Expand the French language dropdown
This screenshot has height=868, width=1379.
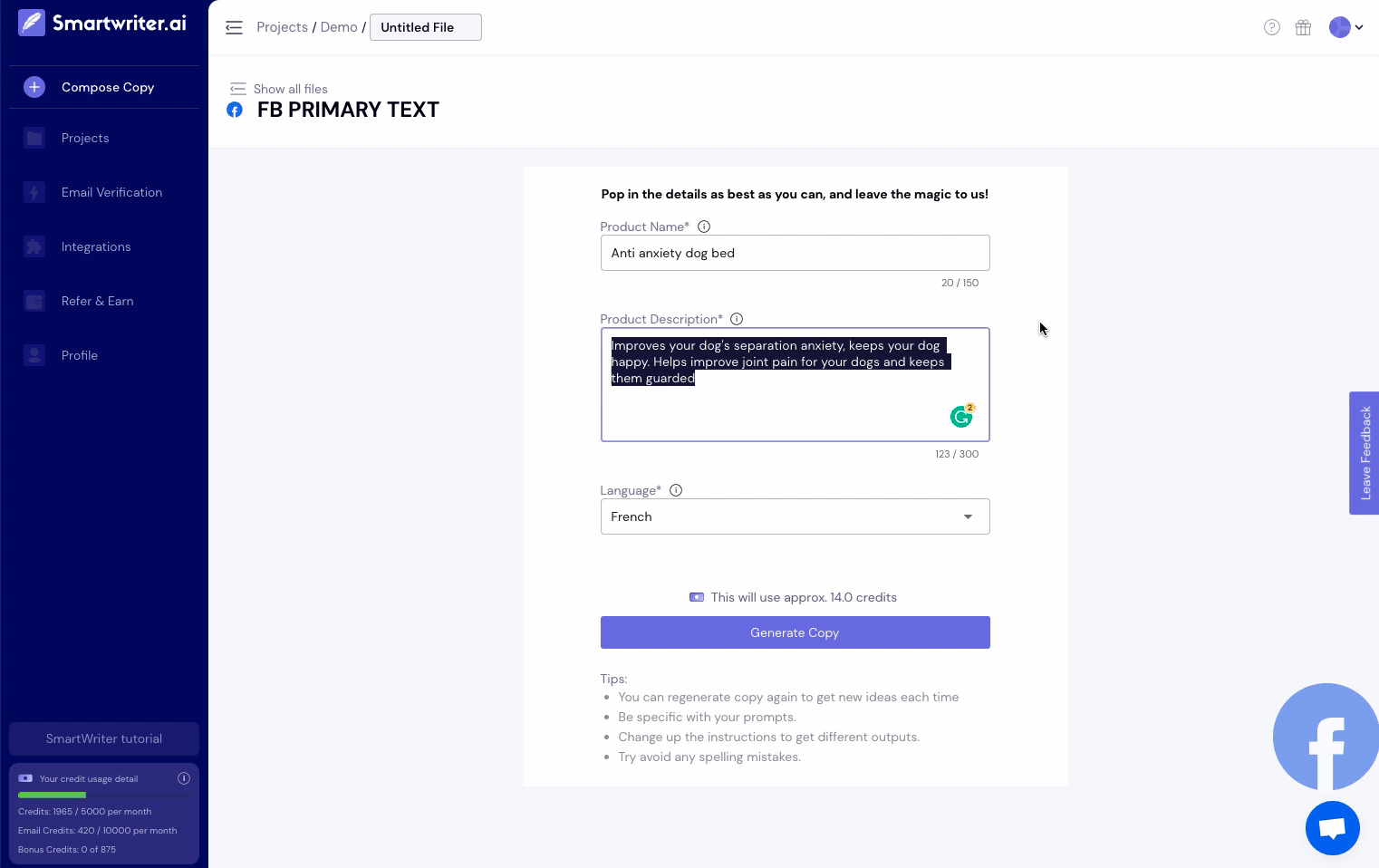click(795, 516)
